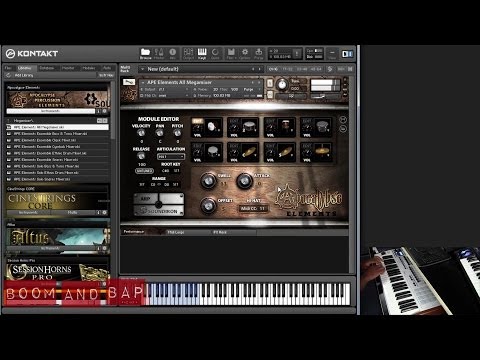Screen dimensions: 480x360
Task: Click the KSP script icon in rack header
Action: click(330, 69)
